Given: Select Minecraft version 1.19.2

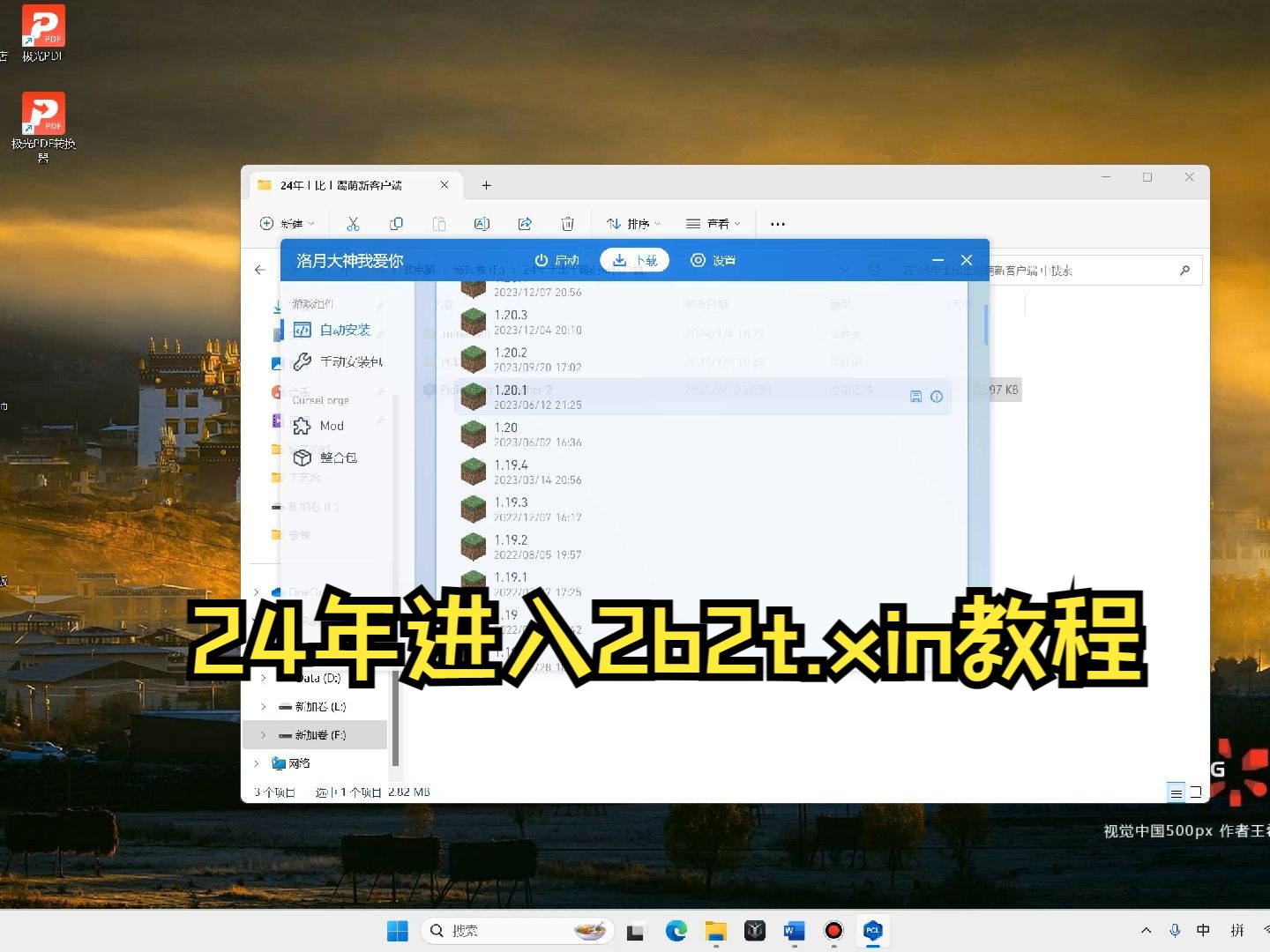Looking at the screenshot, I should [703, 547].
